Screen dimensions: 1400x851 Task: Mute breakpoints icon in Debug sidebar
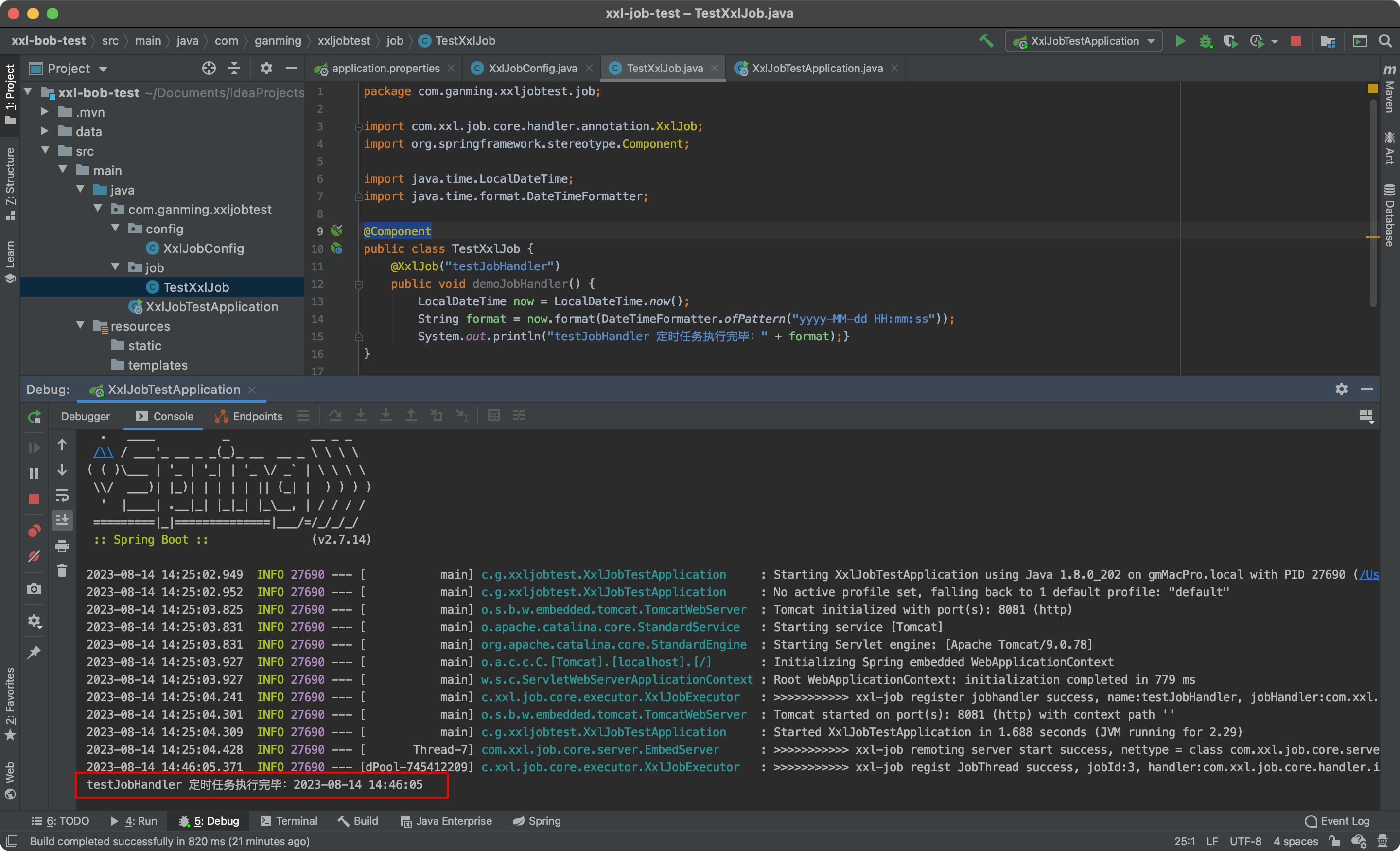coord(34,556)
